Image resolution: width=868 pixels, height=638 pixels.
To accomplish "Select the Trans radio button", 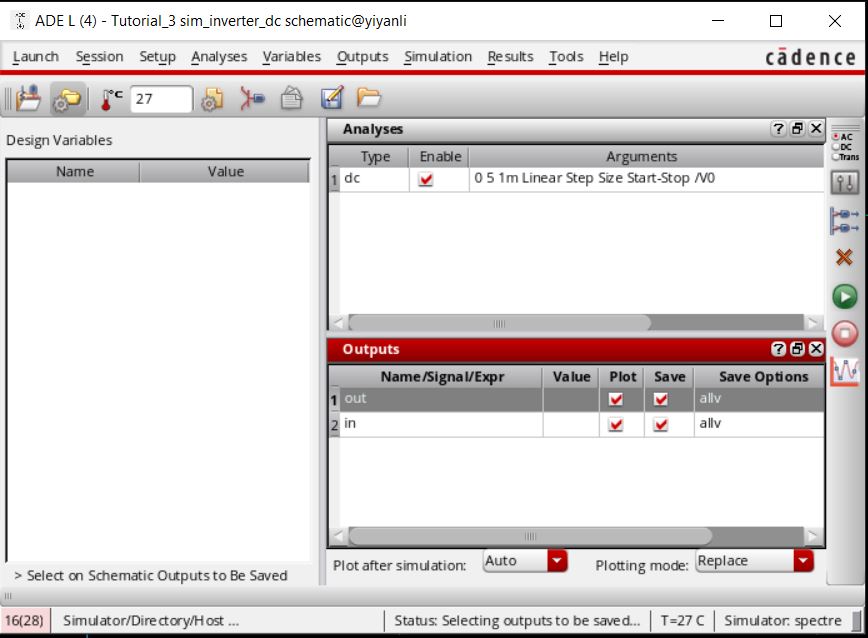I will [834, 157].
